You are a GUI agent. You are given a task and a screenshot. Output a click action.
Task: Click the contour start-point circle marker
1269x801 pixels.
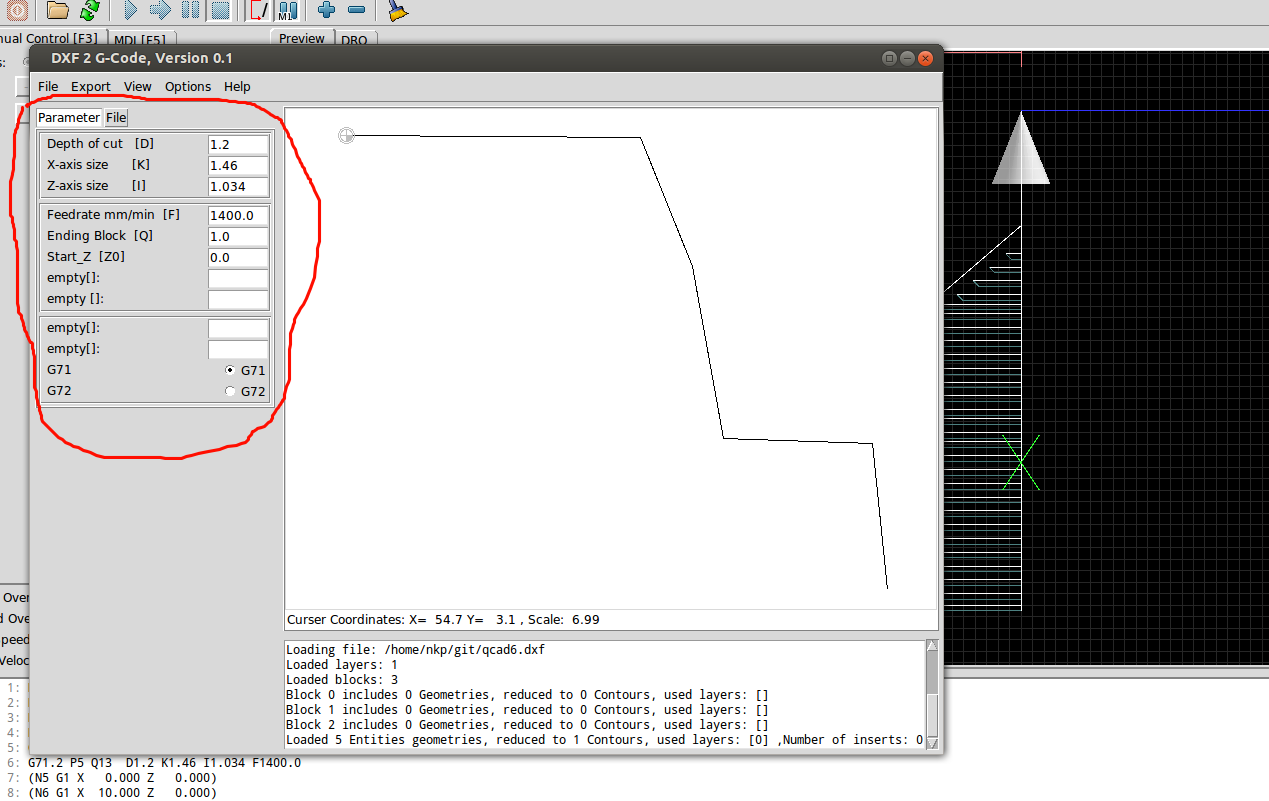tap(346, 135)
